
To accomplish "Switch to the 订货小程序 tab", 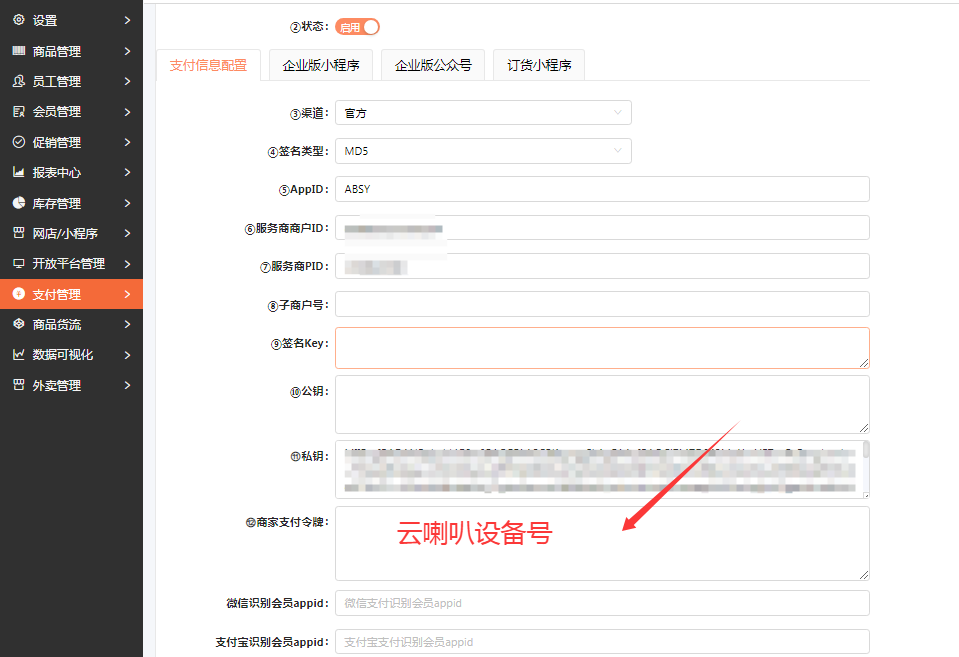I will pyautogui.click(x=538, y=66).
